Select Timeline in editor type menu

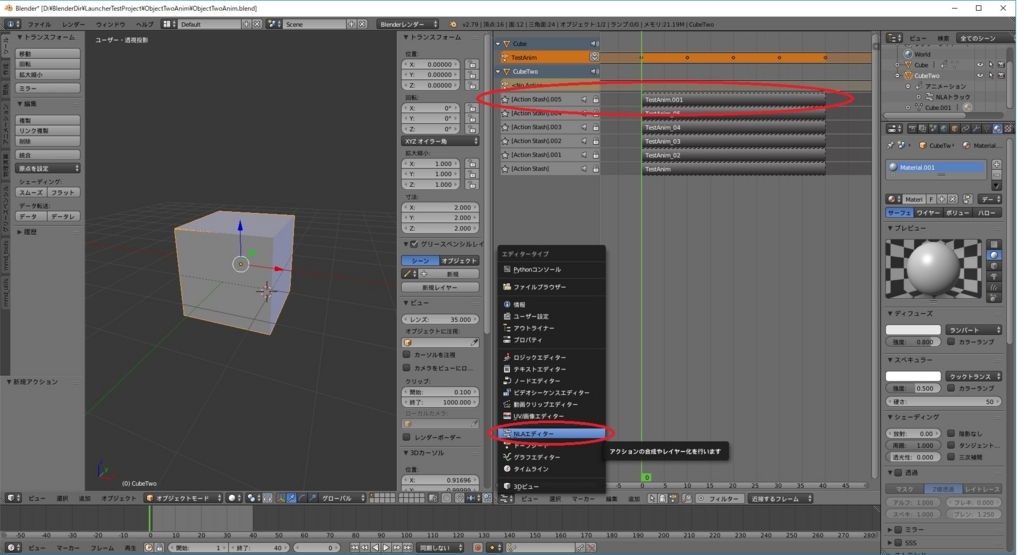pos(552,469)
